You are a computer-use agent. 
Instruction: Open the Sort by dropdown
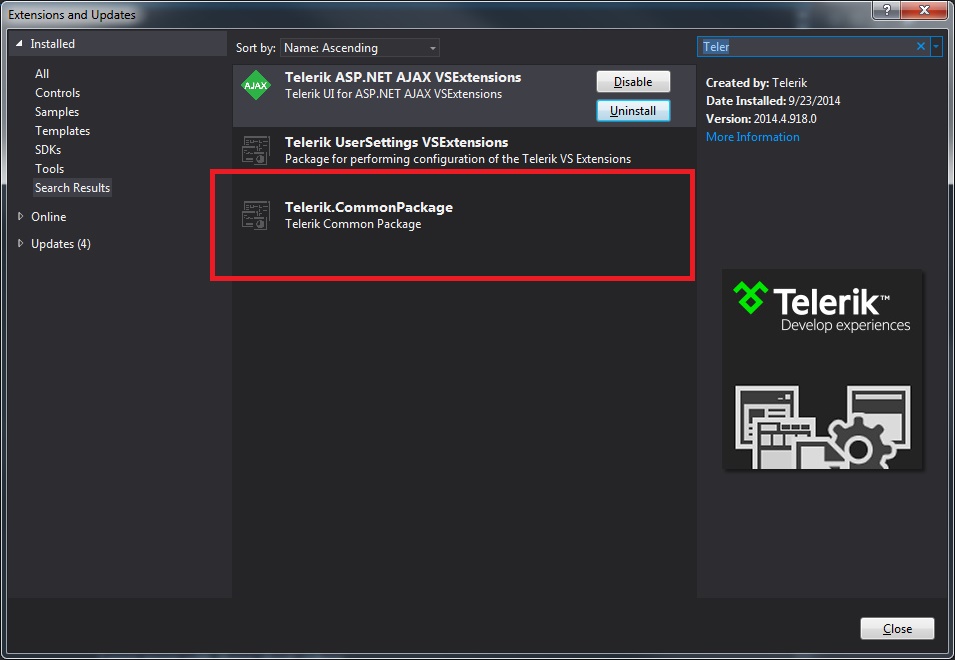pyautogui.click(x=359, y=47)
